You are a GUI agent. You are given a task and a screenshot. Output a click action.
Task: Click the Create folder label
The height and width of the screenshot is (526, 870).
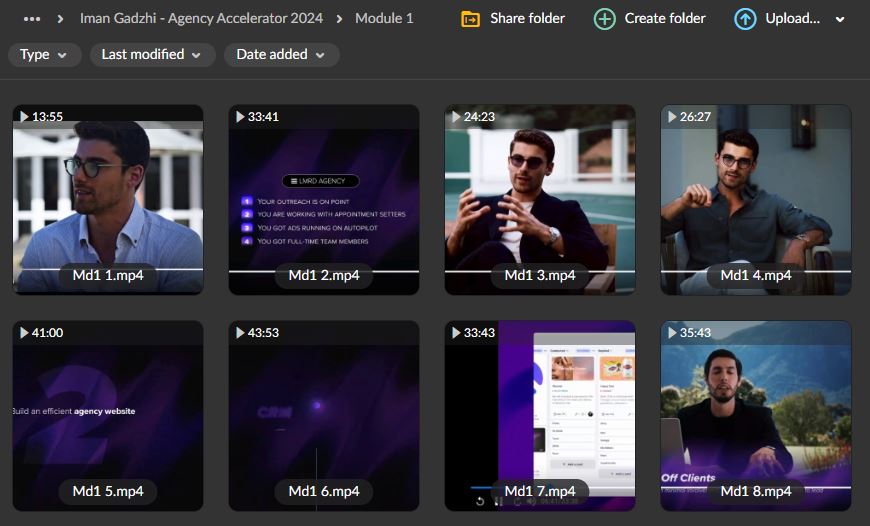pos(665,18)
